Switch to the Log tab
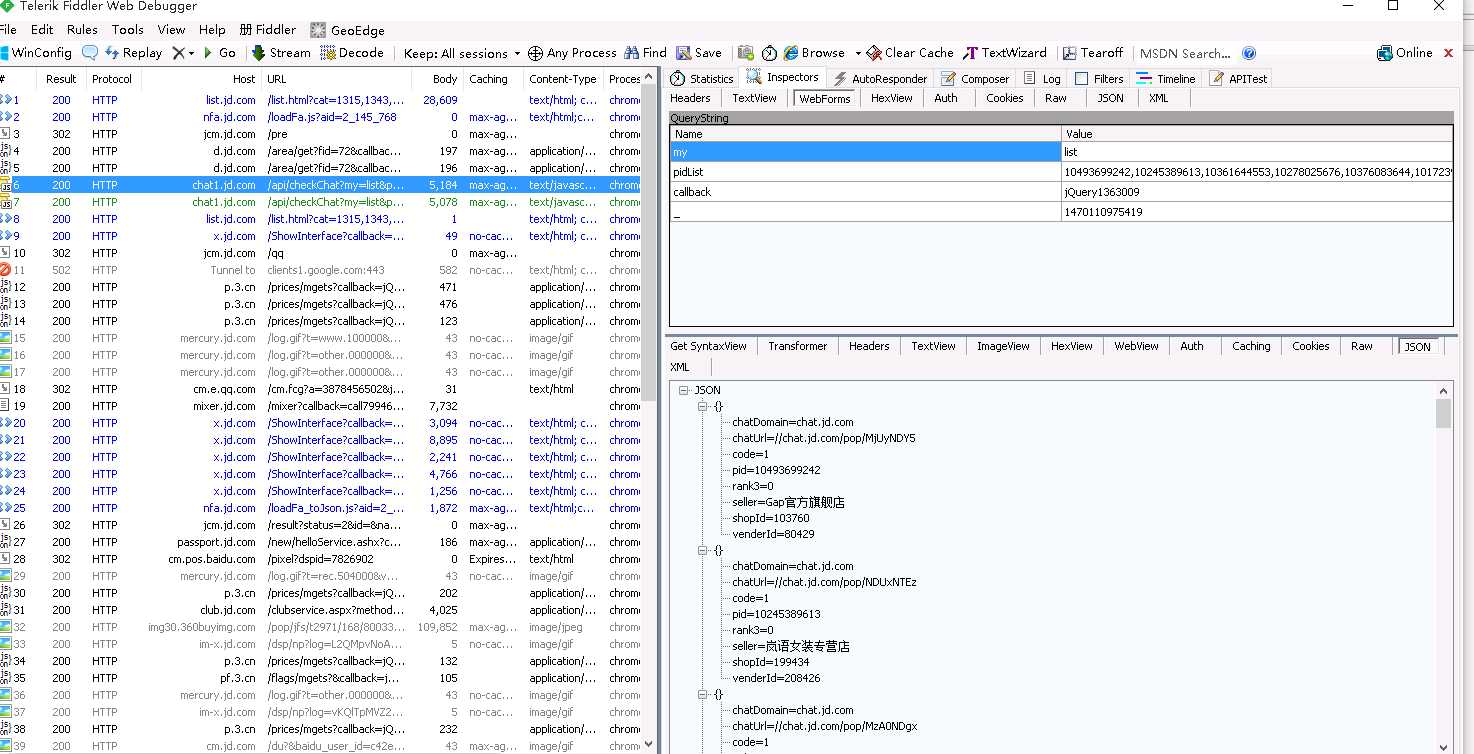Screen dimensions: 1474x754 click(x=1042, y=78)
